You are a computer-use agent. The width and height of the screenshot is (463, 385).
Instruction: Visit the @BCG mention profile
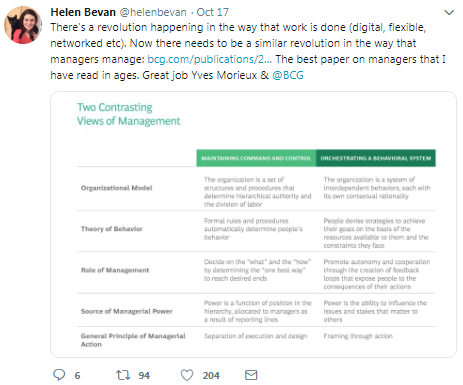(x=288, y=75)
